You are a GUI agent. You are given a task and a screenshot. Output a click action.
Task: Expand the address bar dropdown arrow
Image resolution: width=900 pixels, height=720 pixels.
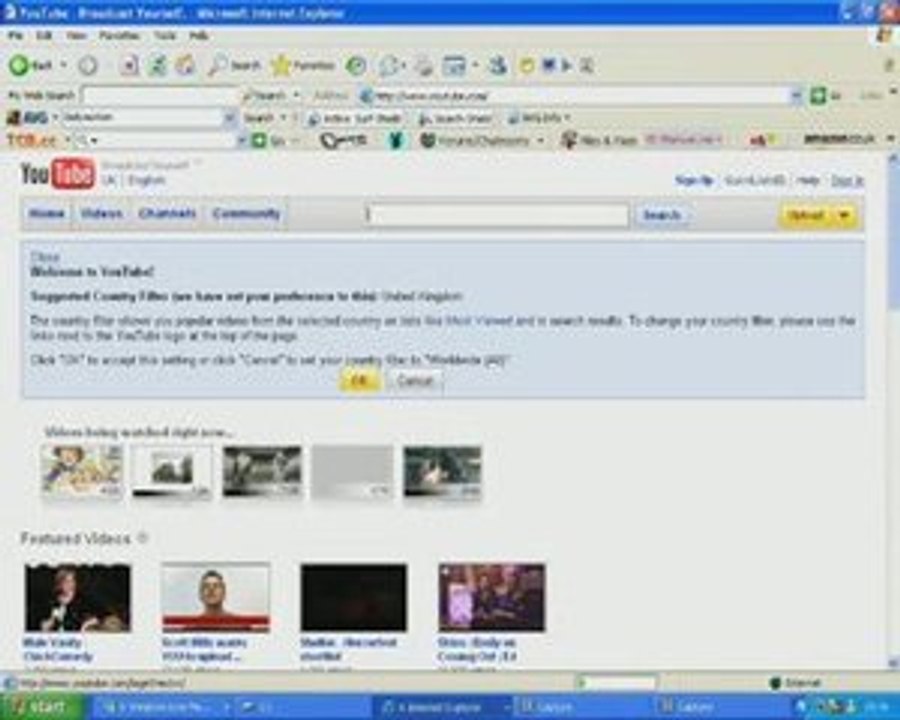pyautogui.click(x=796, y=95)
